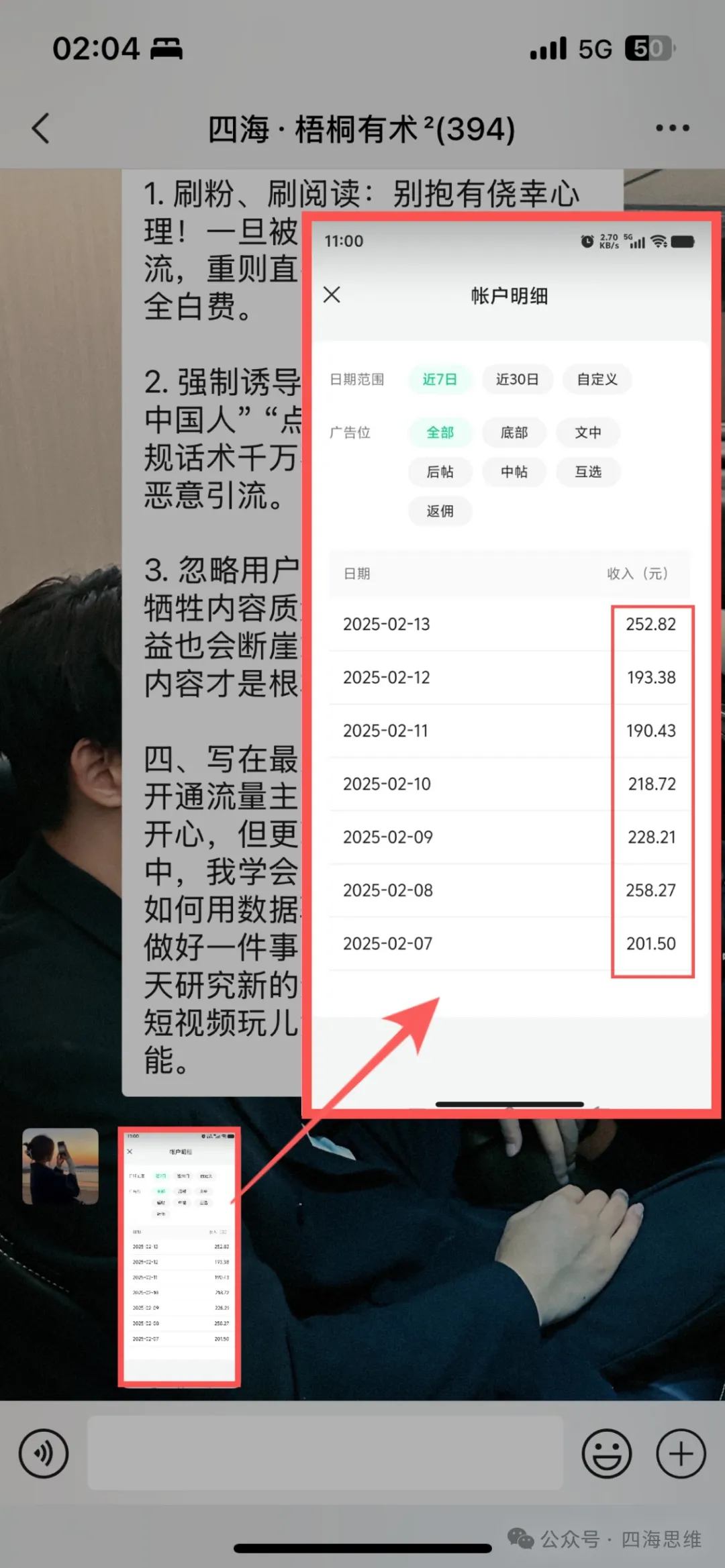Tap the 帐户明细 page title
This screenshot has width=725, height=1568.
(x=510, y=296)
